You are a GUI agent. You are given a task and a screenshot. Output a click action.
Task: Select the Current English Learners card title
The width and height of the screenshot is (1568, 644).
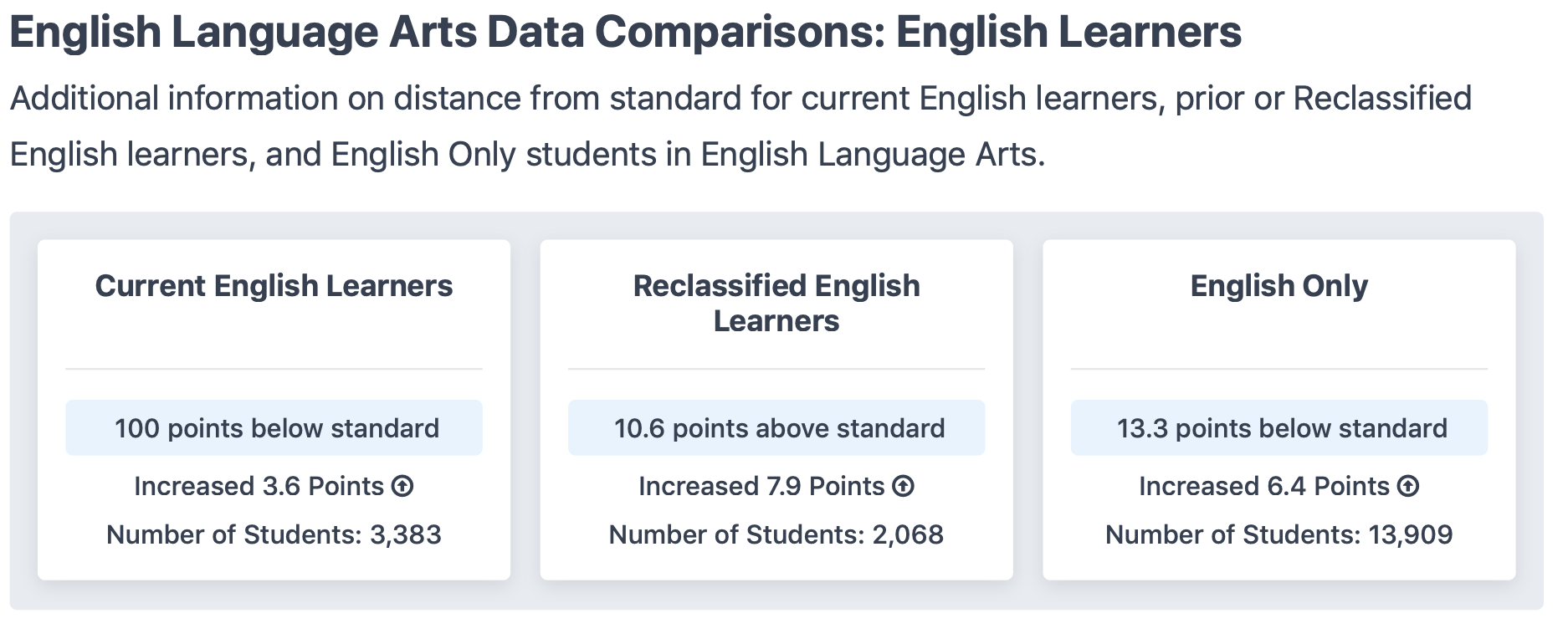[x=274, y=286]
